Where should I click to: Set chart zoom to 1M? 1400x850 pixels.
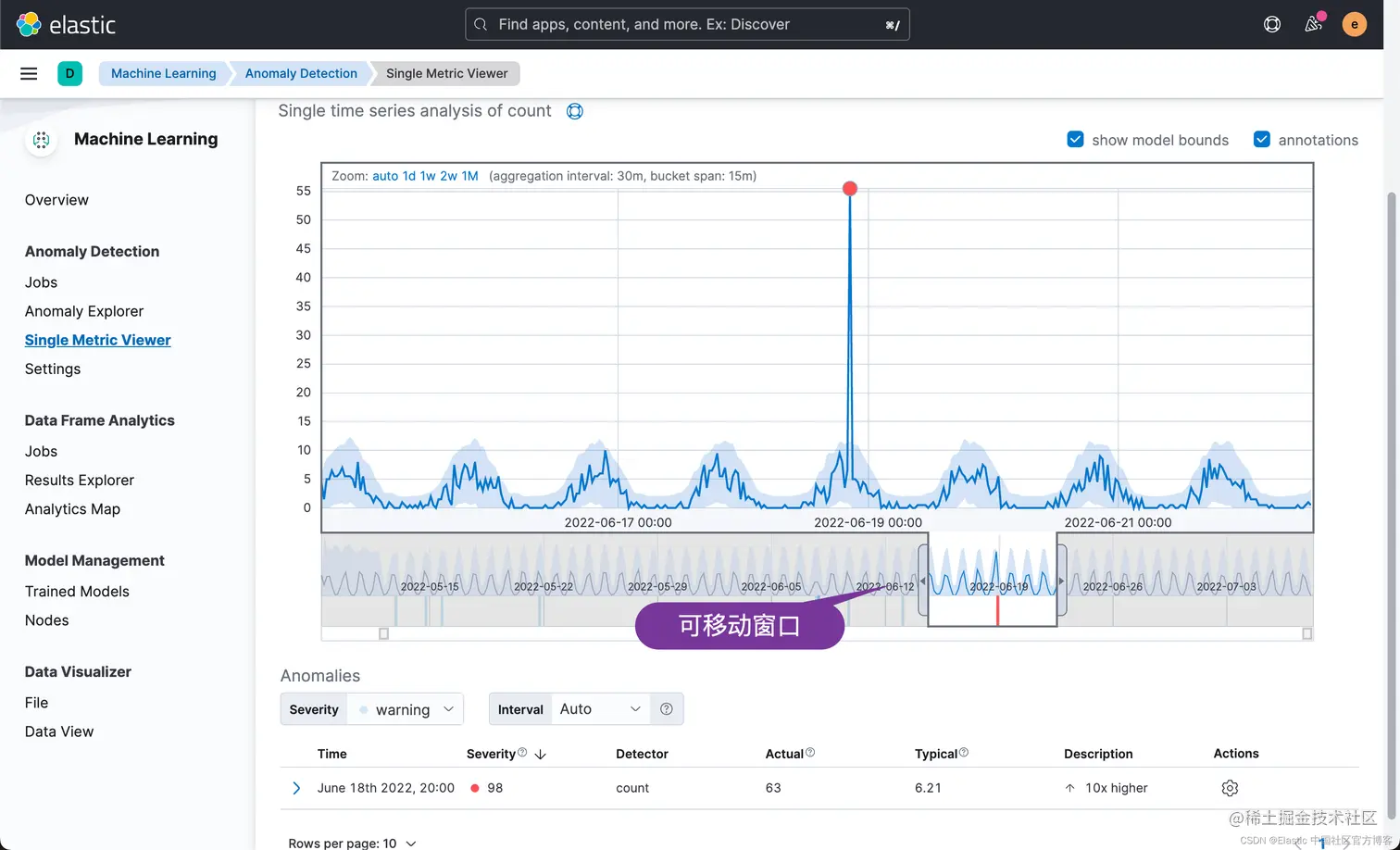tap(469, 176)
